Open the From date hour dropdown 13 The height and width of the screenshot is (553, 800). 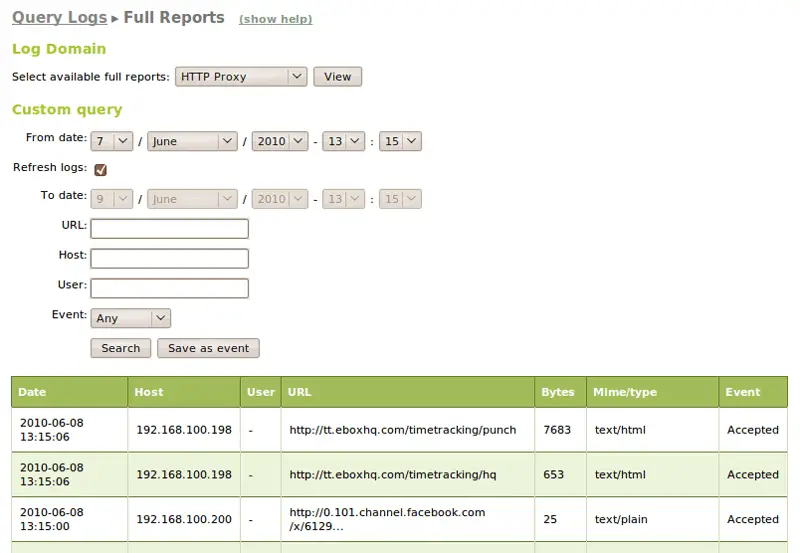pyautogui.click(x=343, y=141)
